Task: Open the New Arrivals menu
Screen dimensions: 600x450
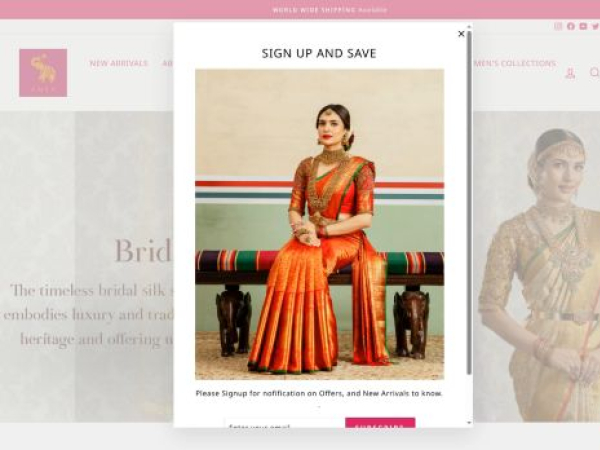Action: click(x=119, y=63)
